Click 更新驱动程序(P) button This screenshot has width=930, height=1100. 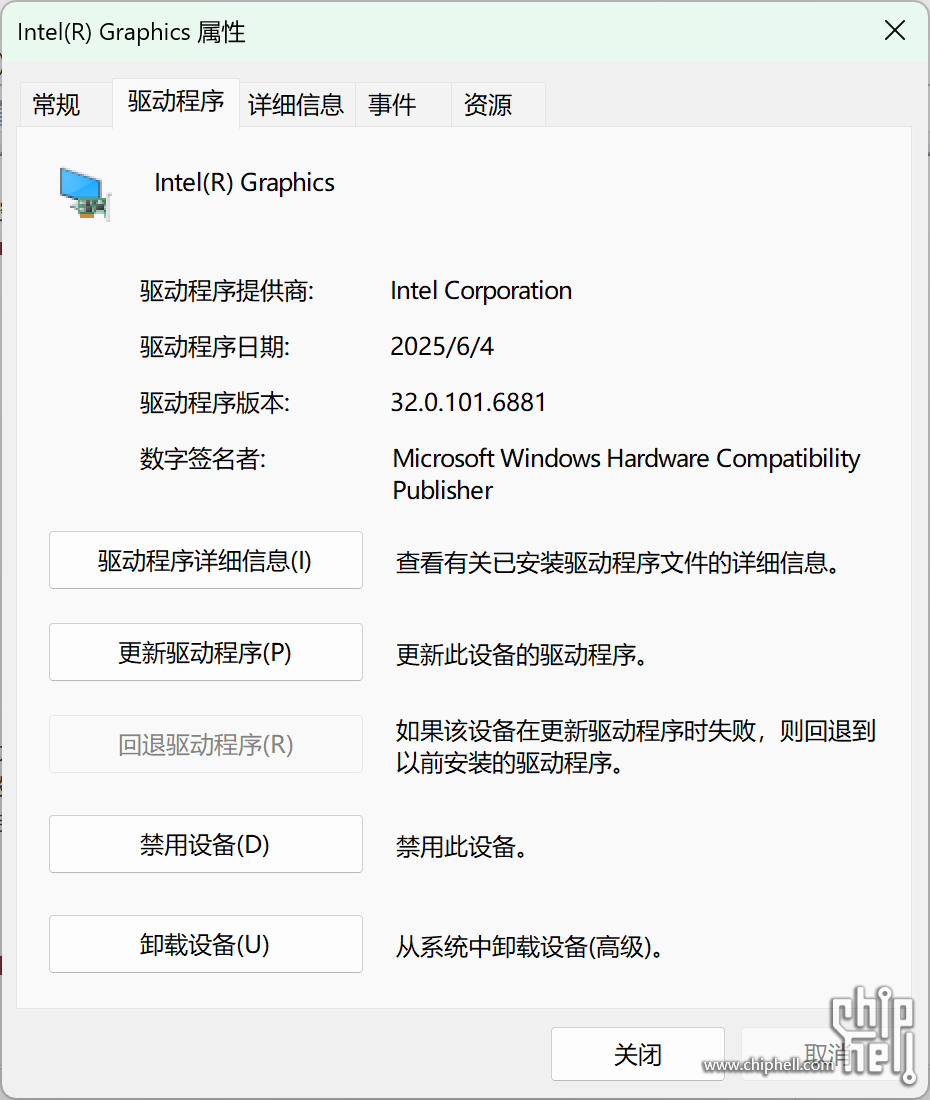pos(205,652)
